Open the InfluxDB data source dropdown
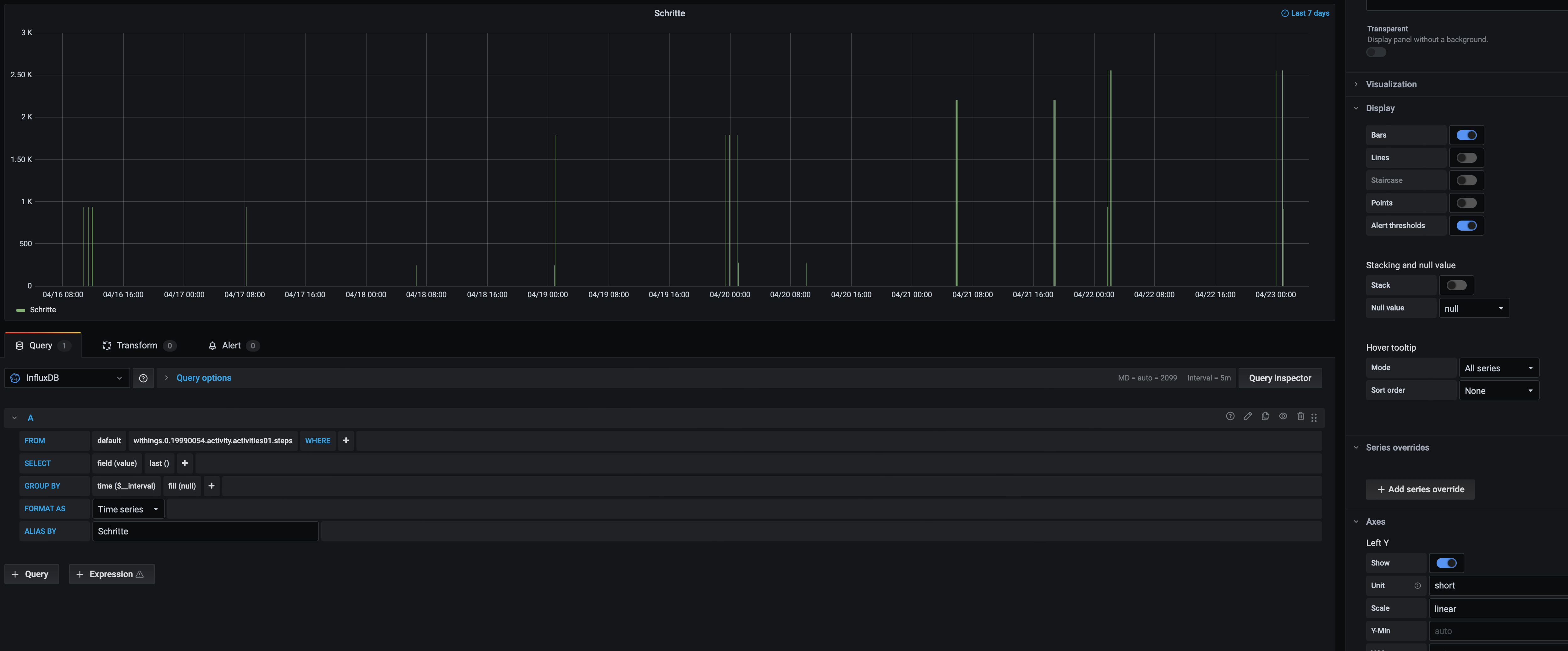 point(67,378)
